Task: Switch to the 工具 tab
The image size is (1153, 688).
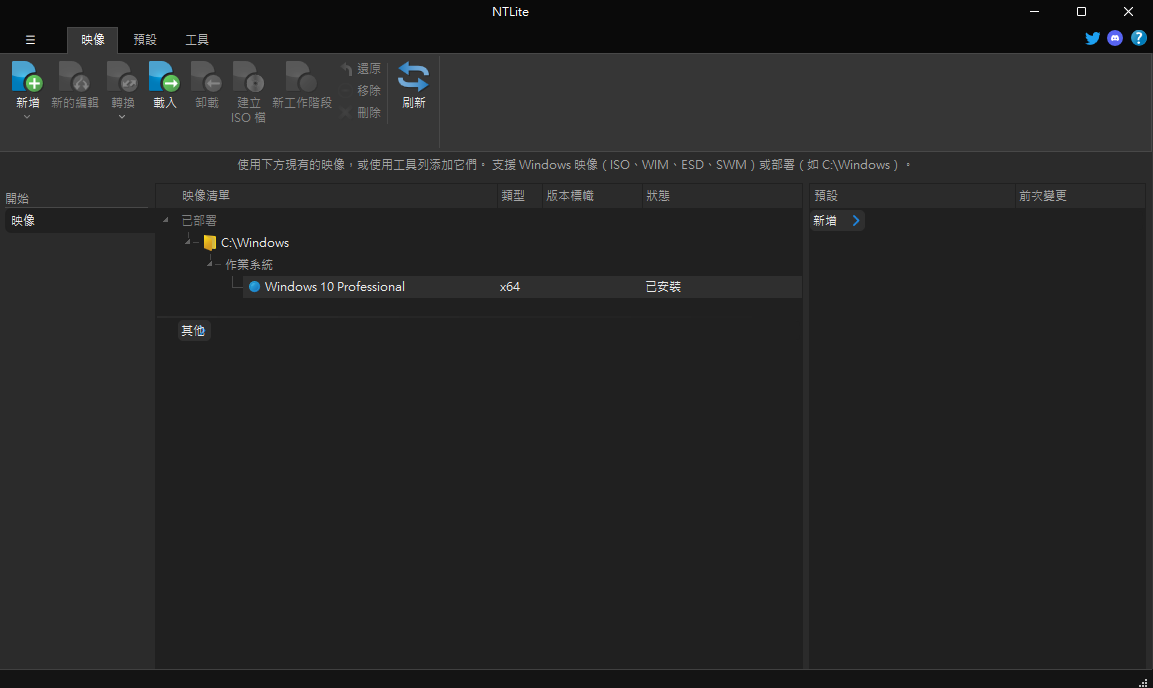Action: pos(197,40)
